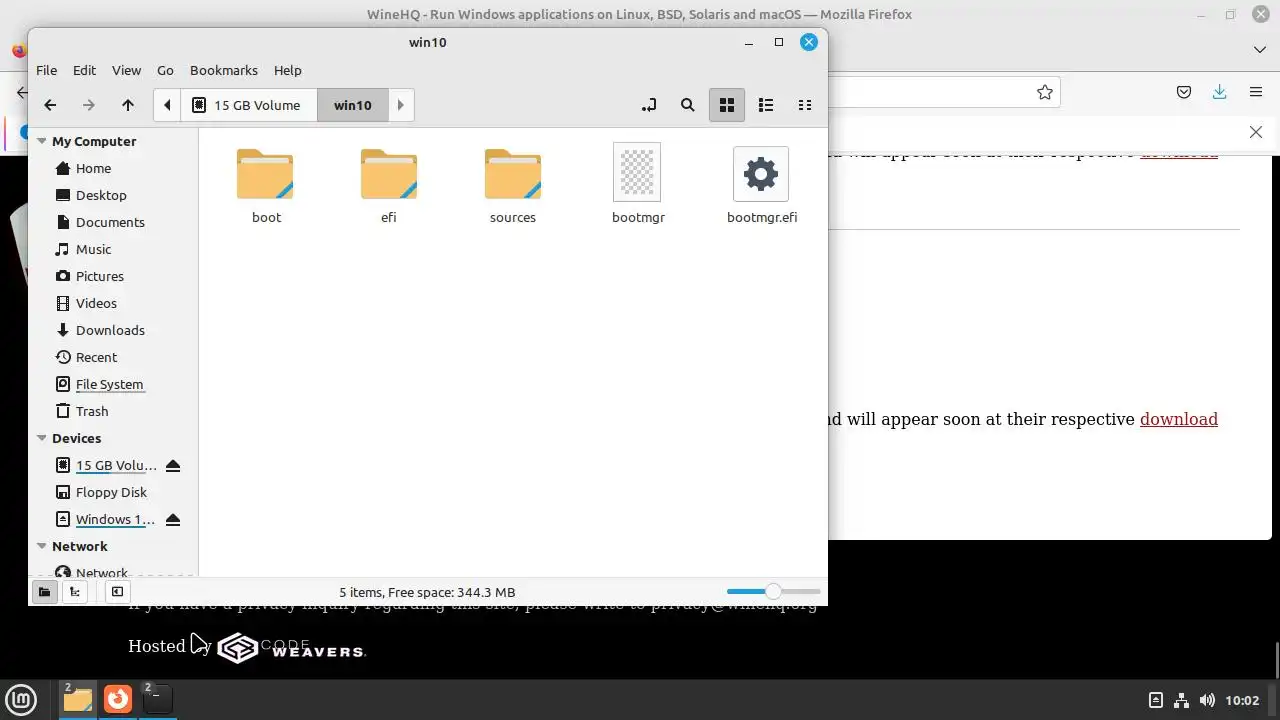Show places in the sidebar

point(44,592)
